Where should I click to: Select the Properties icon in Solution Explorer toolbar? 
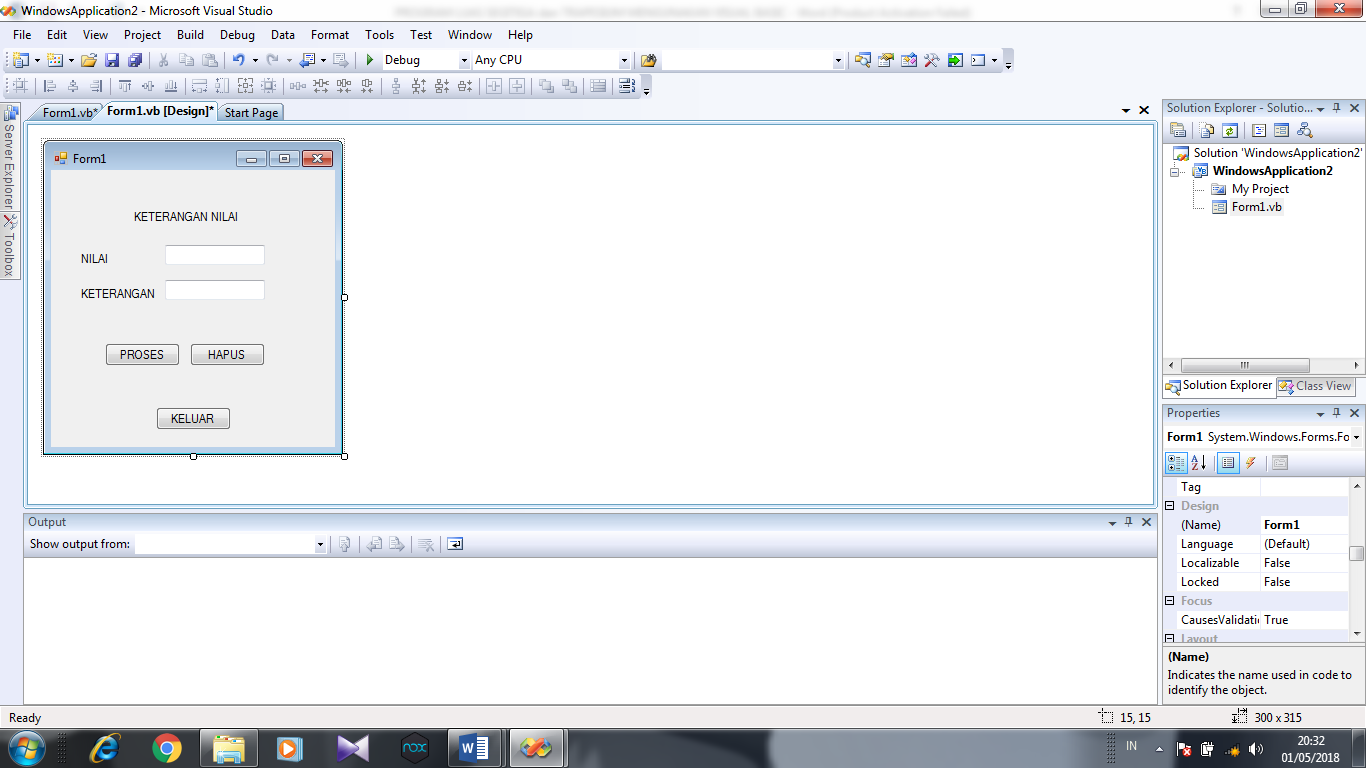(1178, 130)
